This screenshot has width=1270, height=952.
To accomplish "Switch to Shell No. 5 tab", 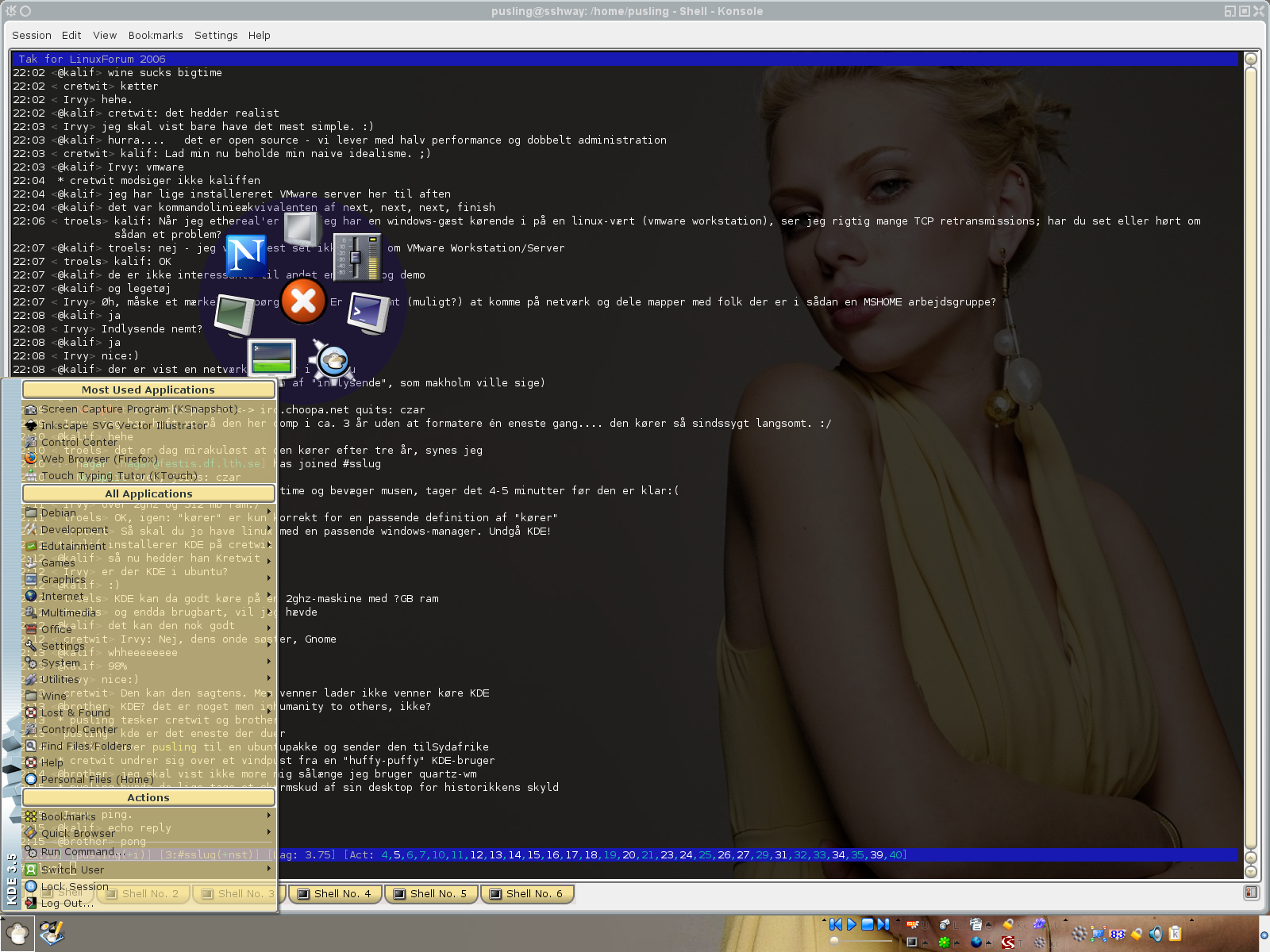I will 431,894.
